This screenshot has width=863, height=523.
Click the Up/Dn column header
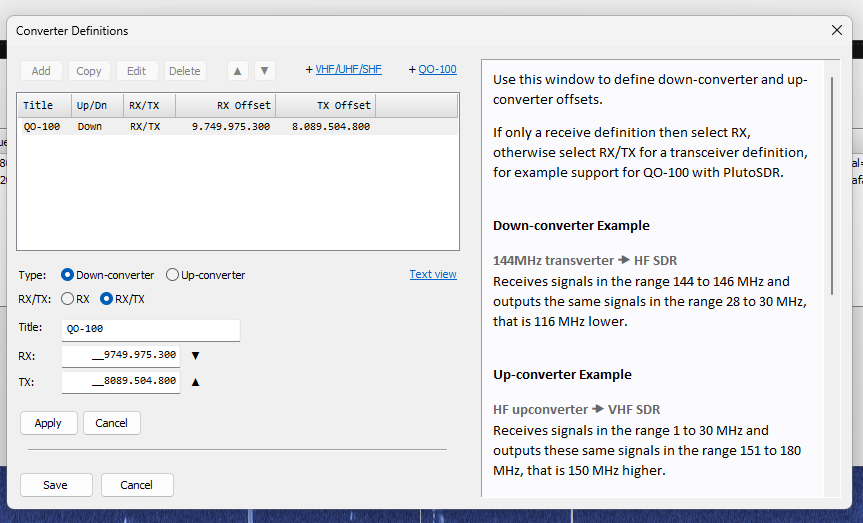click(x=97, y=105)
